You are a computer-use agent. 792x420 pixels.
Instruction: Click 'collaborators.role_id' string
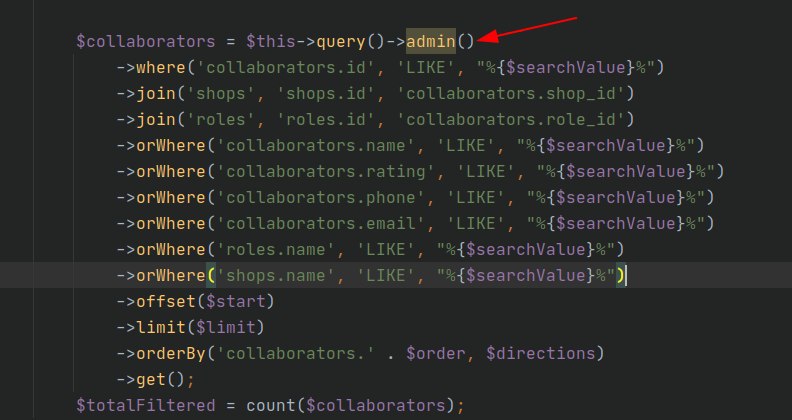(x=512, y=120)
